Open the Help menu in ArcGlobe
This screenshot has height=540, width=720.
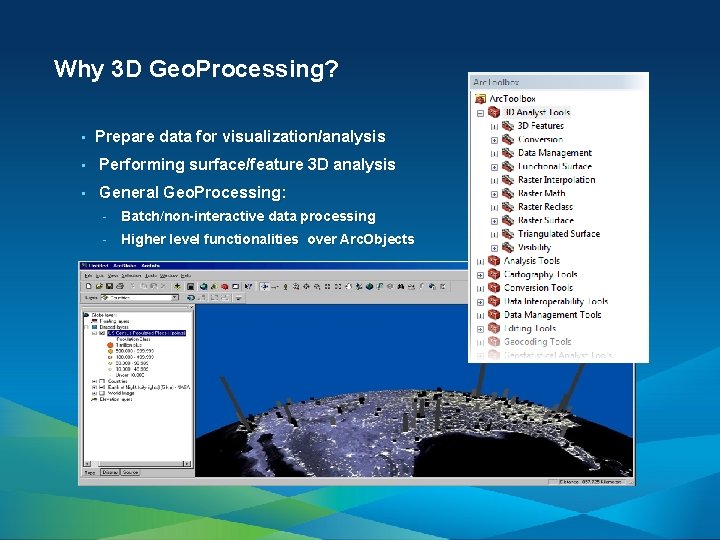(x=186, y=276)
